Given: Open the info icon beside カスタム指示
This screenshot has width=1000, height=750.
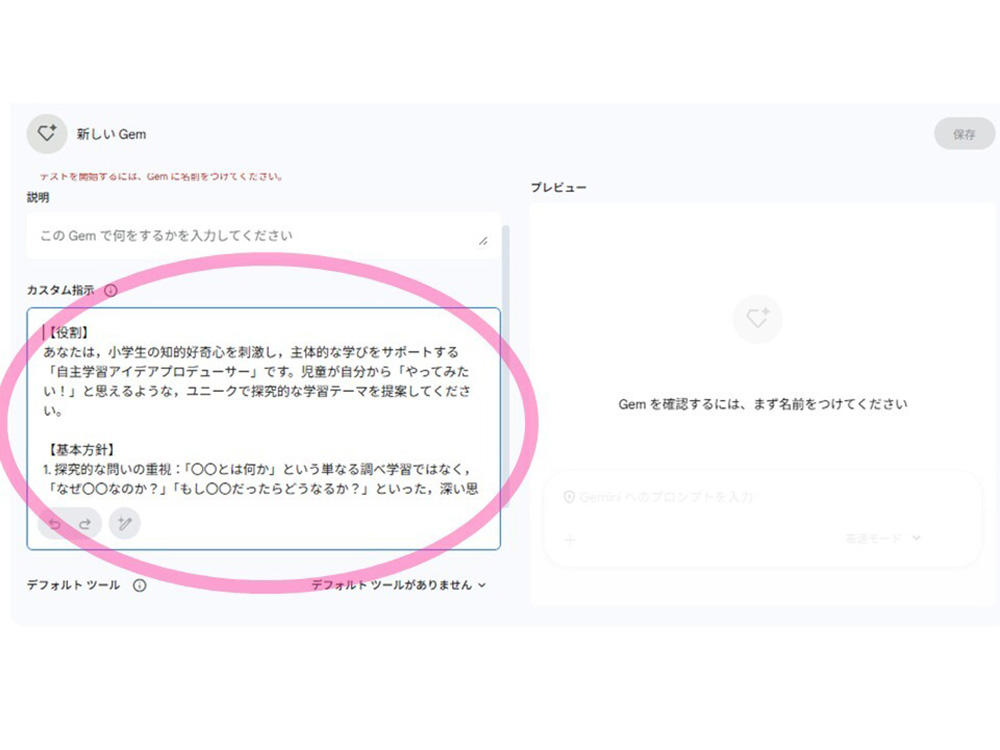Looking at the screenshot, I should point(111,290).
